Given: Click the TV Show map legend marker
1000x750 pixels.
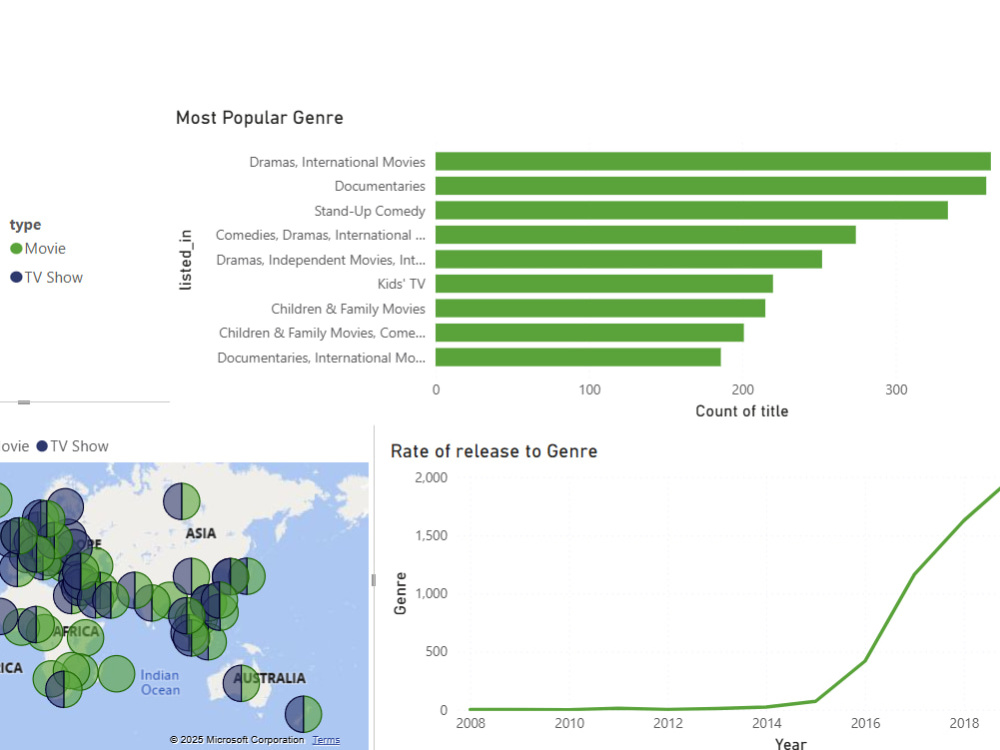Looking at the screenshot, I should 42,446.
